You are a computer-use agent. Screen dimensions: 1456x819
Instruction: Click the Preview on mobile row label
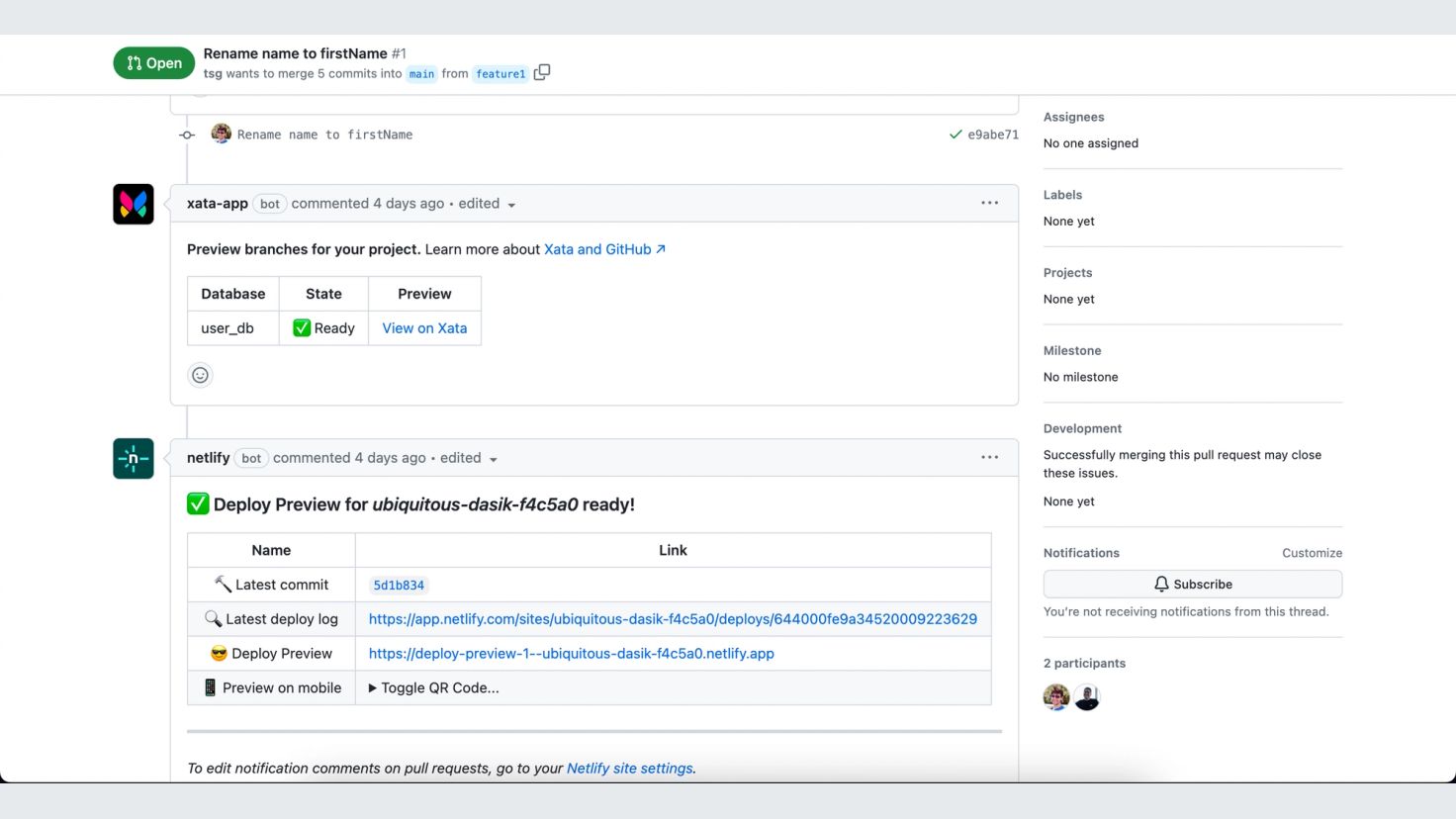click(271, 688)
